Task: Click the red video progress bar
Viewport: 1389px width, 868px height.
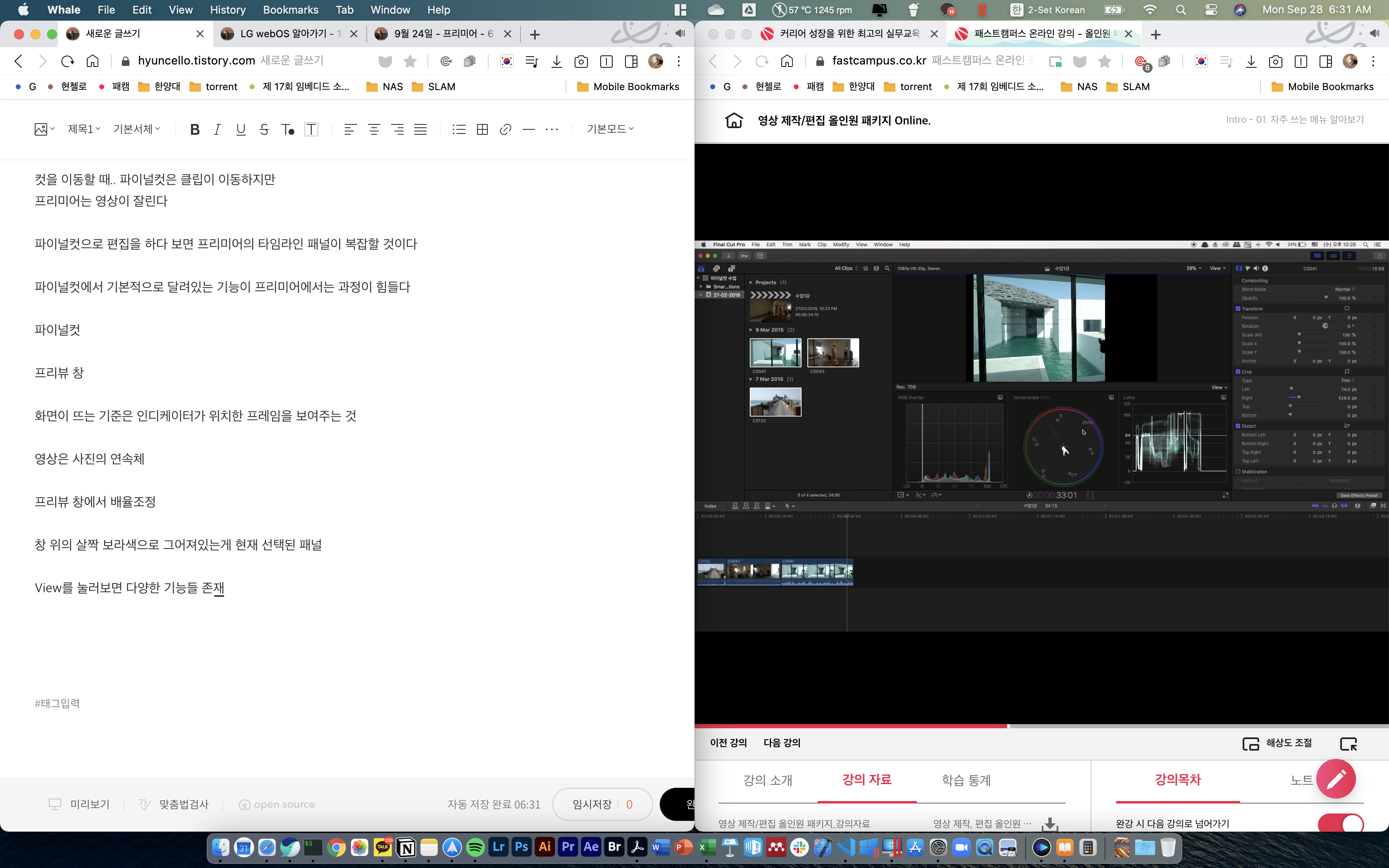Action: click(x=850, y=726)
